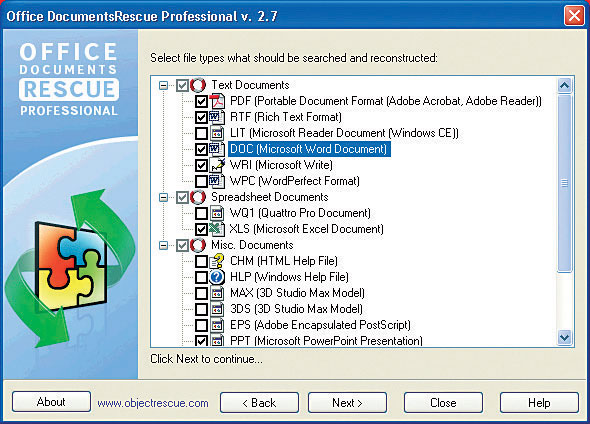Click the Text Documents red ring icon
This screenshot has height=424, width=590.
coord(198,85)
